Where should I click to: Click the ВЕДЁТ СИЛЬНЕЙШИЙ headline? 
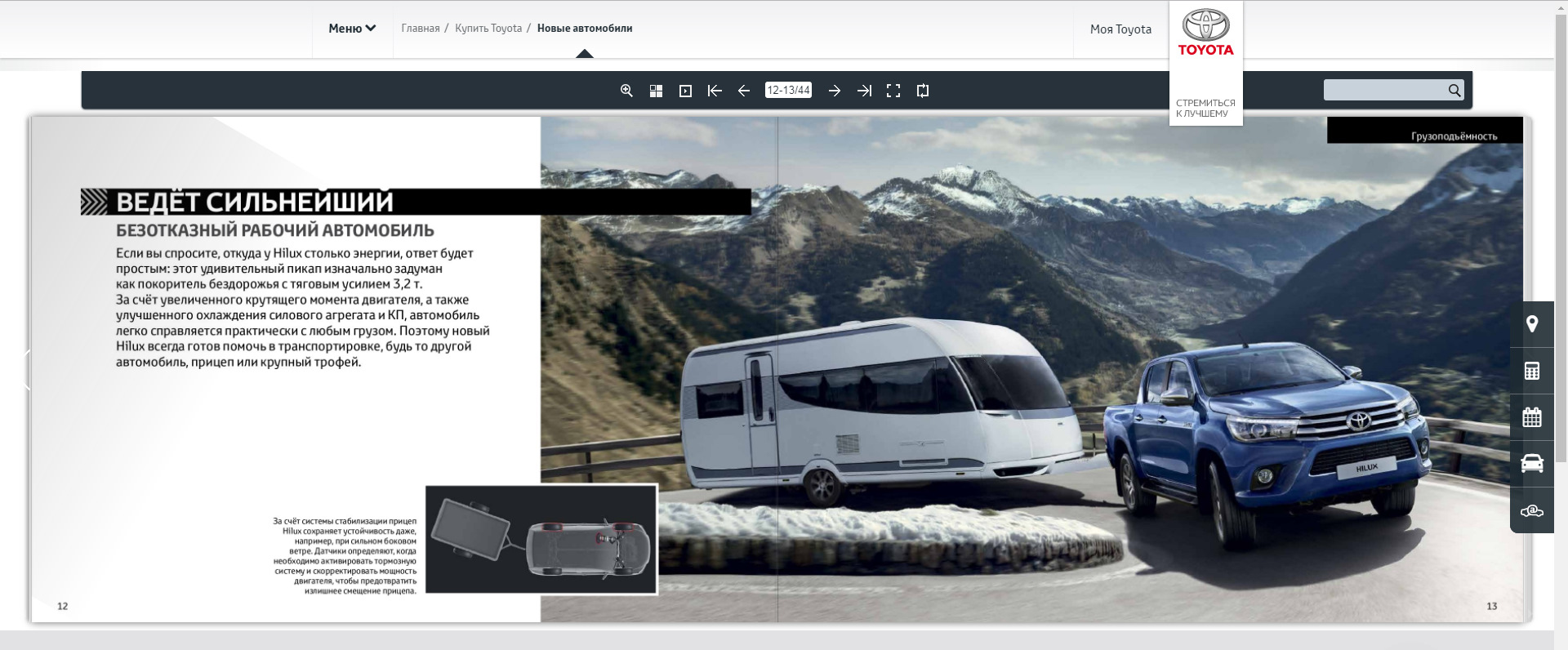tap(254, 202)
